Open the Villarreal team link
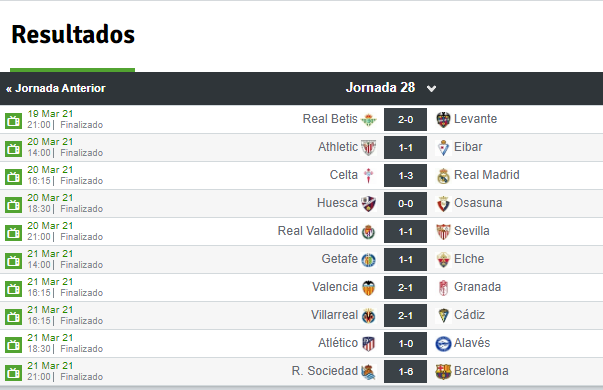Viewport: 603px width, 390px height. pyautogui.click(x=334, y=315)
